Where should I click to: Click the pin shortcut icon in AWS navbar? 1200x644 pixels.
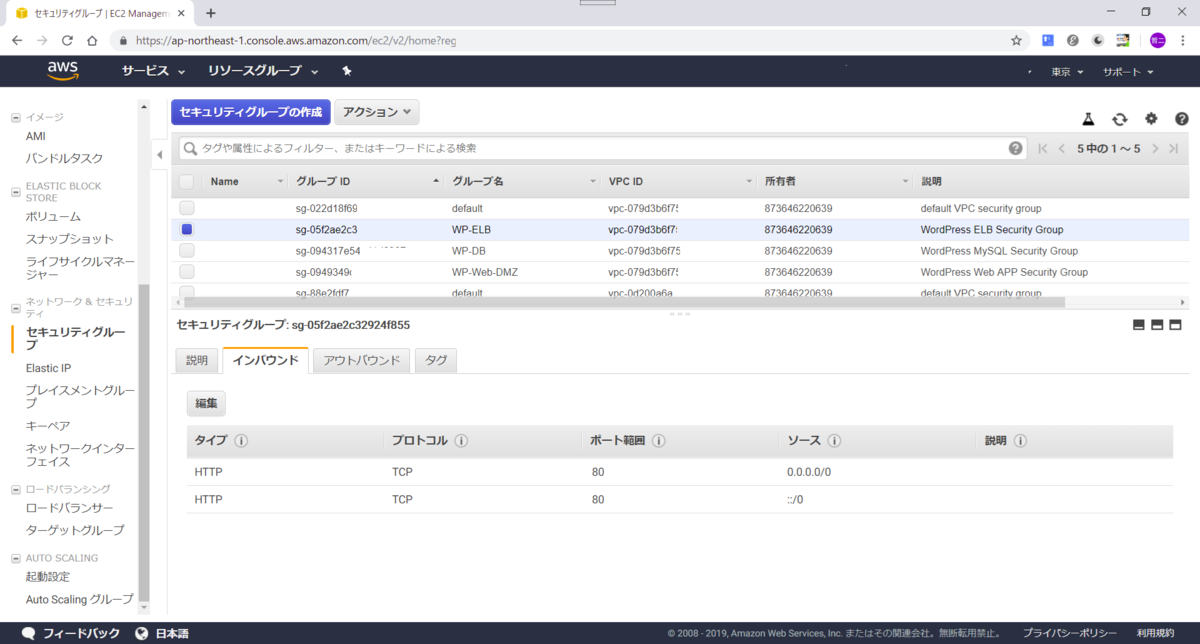point(347,71)
